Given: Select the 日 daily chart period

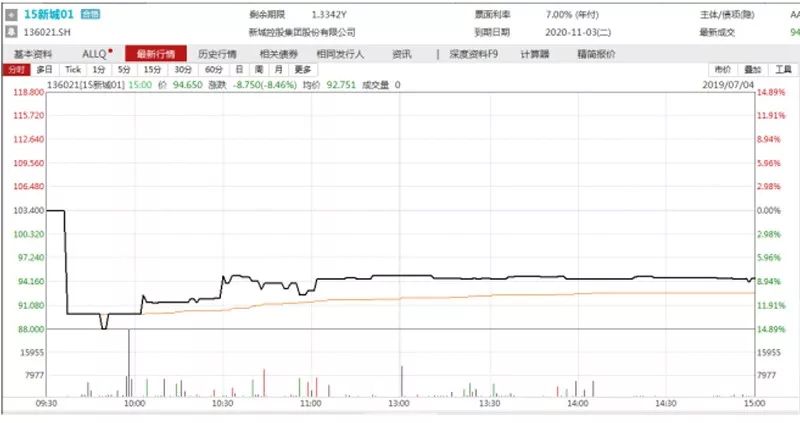Looking at the screenshot, I should (x=239, y=69).
